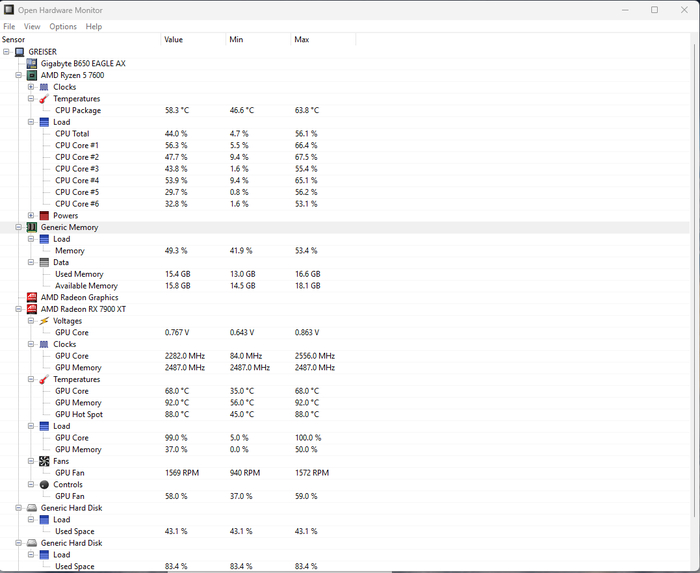This screenshot has width=700, height=573.
Task: Select the GPU Hot Spot row
Action: pyautogui.click(x=345, y=414)
